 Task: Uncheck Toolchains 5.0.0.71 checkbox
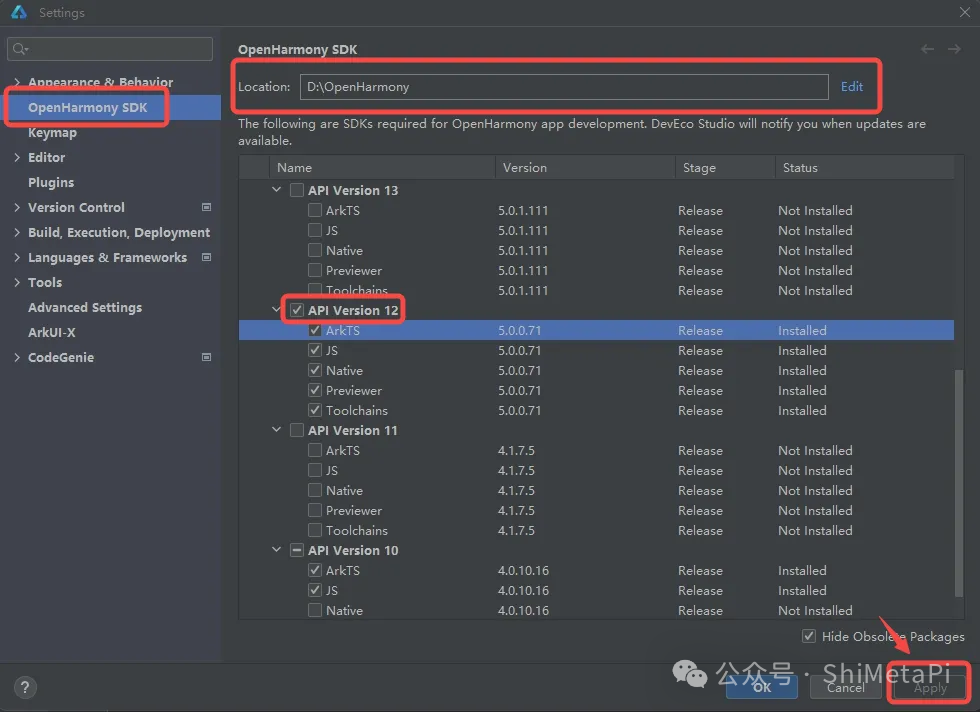coord(315,410)
